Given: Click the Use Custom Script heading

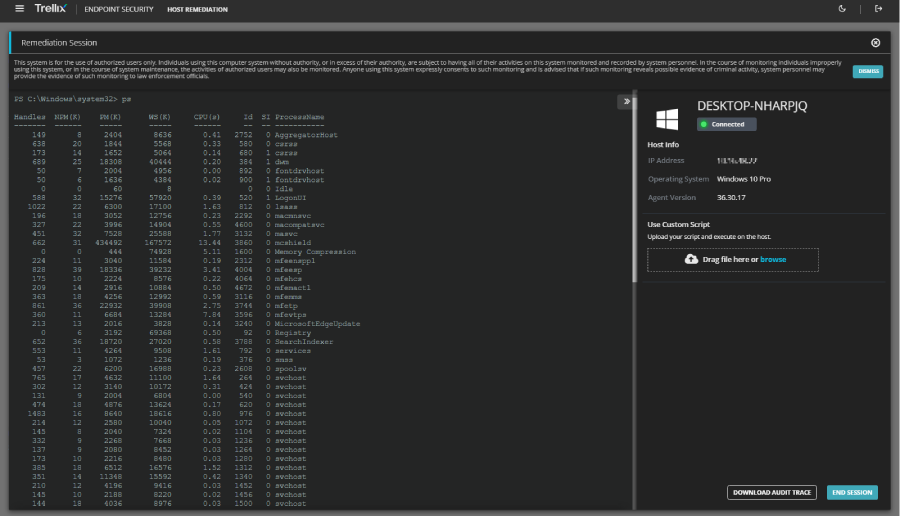Looking at the screenshot, I should (678, 224).
